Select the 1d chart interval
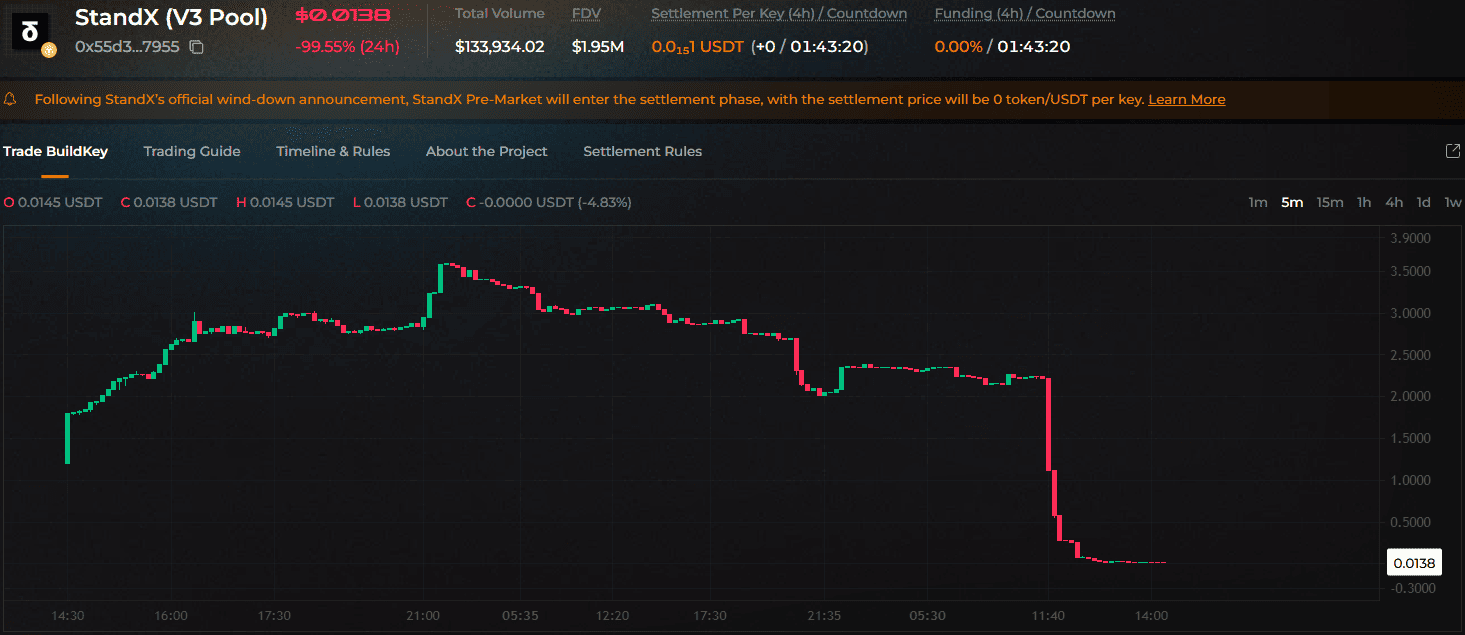Screen dimensions: 1465x635 (x=1424, y=202)
